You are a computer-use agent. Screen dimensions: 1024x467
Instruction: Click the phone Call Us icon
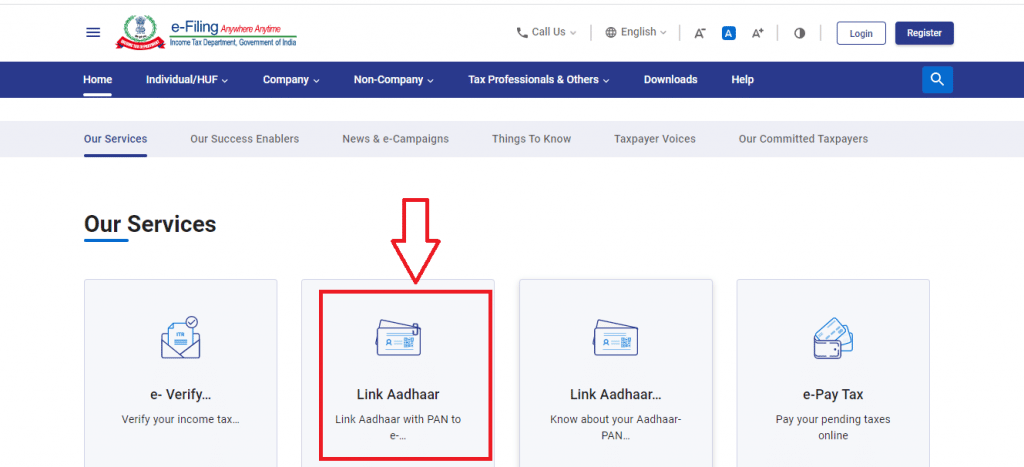click(x=522, y=33)
